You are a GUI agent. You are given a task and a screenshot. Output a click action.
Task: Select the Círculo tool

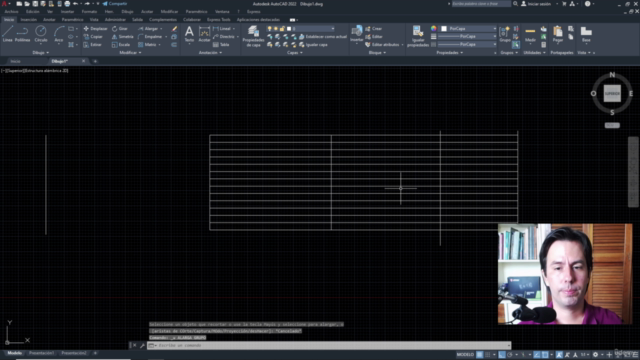tap(40, 33)
